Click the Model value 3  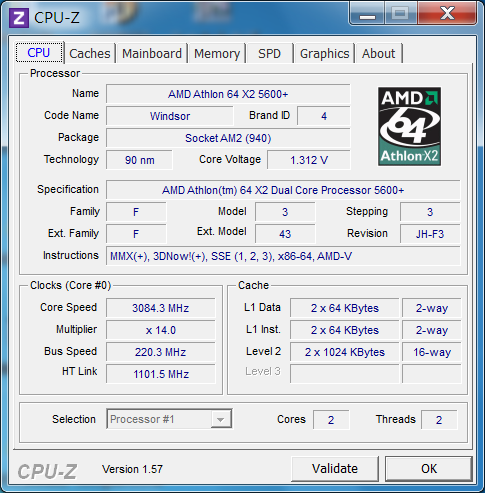point(285,212)
